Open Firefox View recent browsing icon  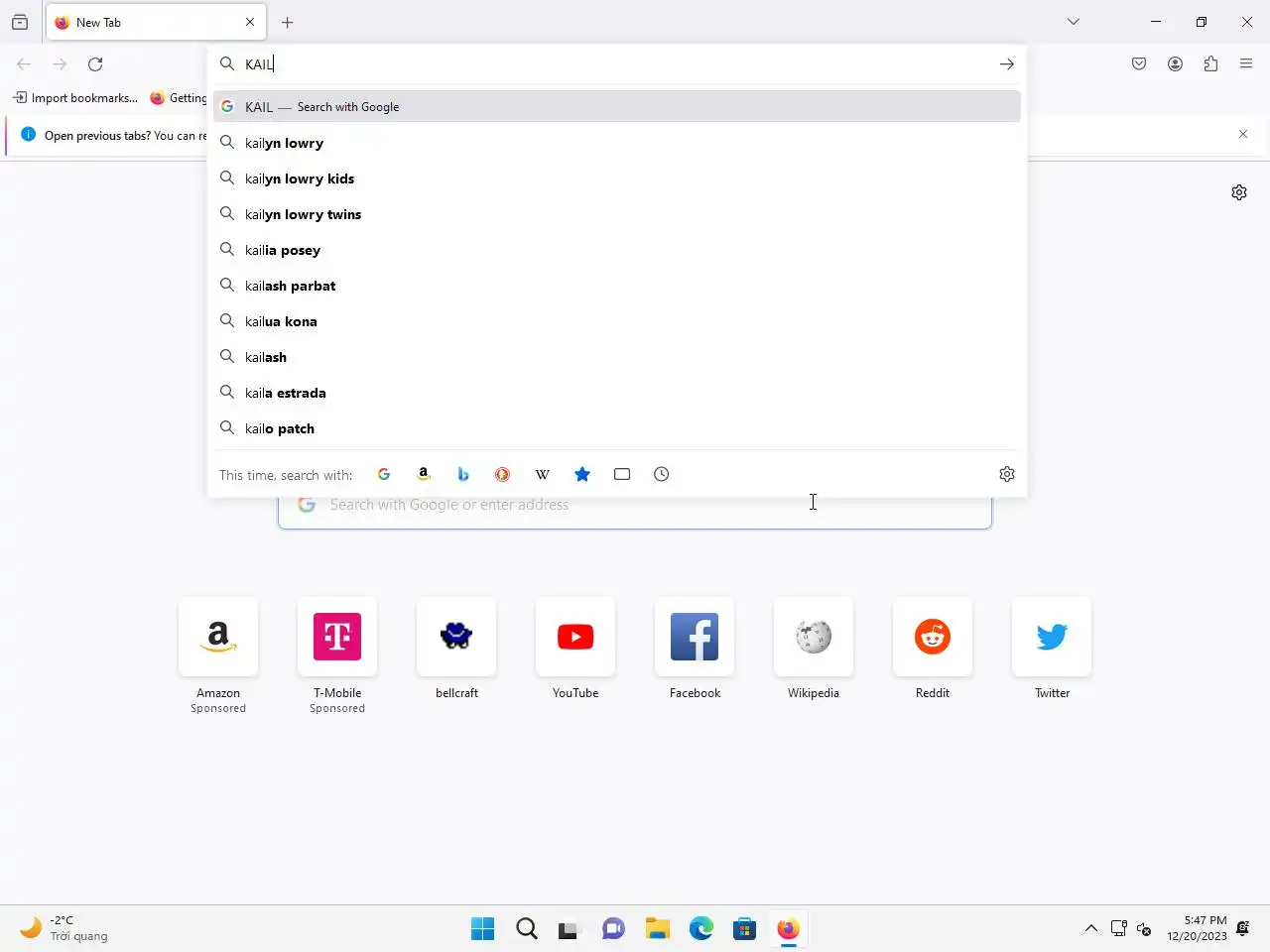(20, 22)
